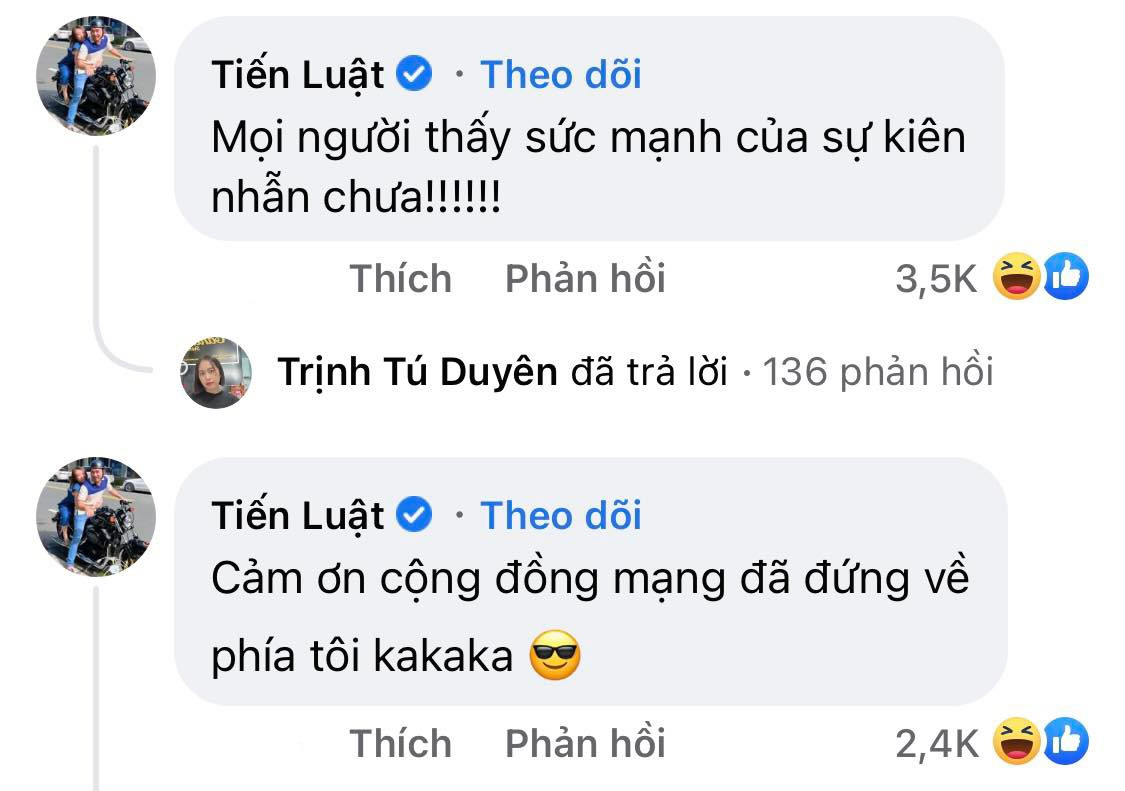Open Tiến Luật's avatar on second comment

pyautogui.click(x=96, y=517)
